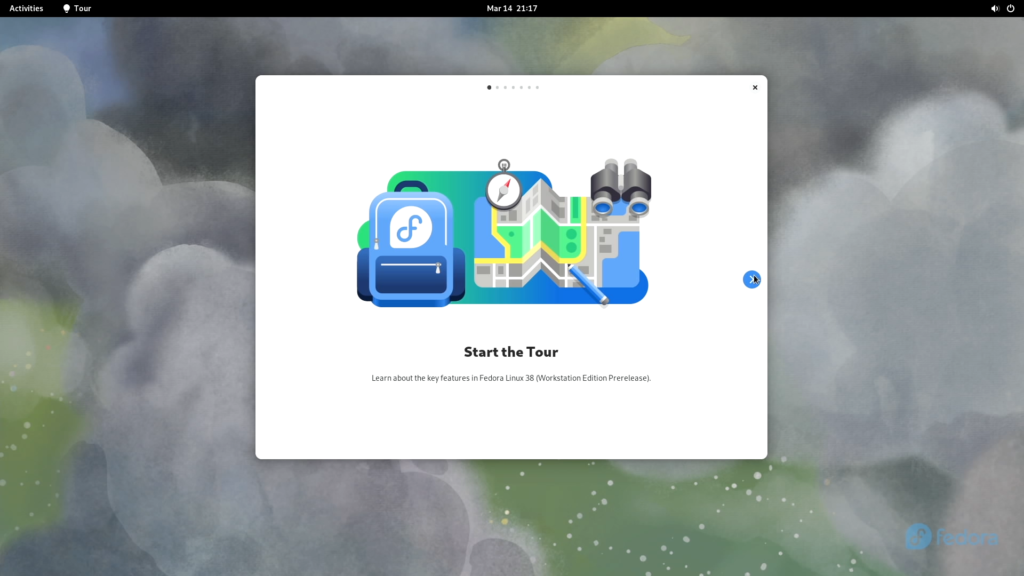Screen dimensions: 1024x576
Task: Jump to page two using the second indicator dot
Action: point(497,88)
